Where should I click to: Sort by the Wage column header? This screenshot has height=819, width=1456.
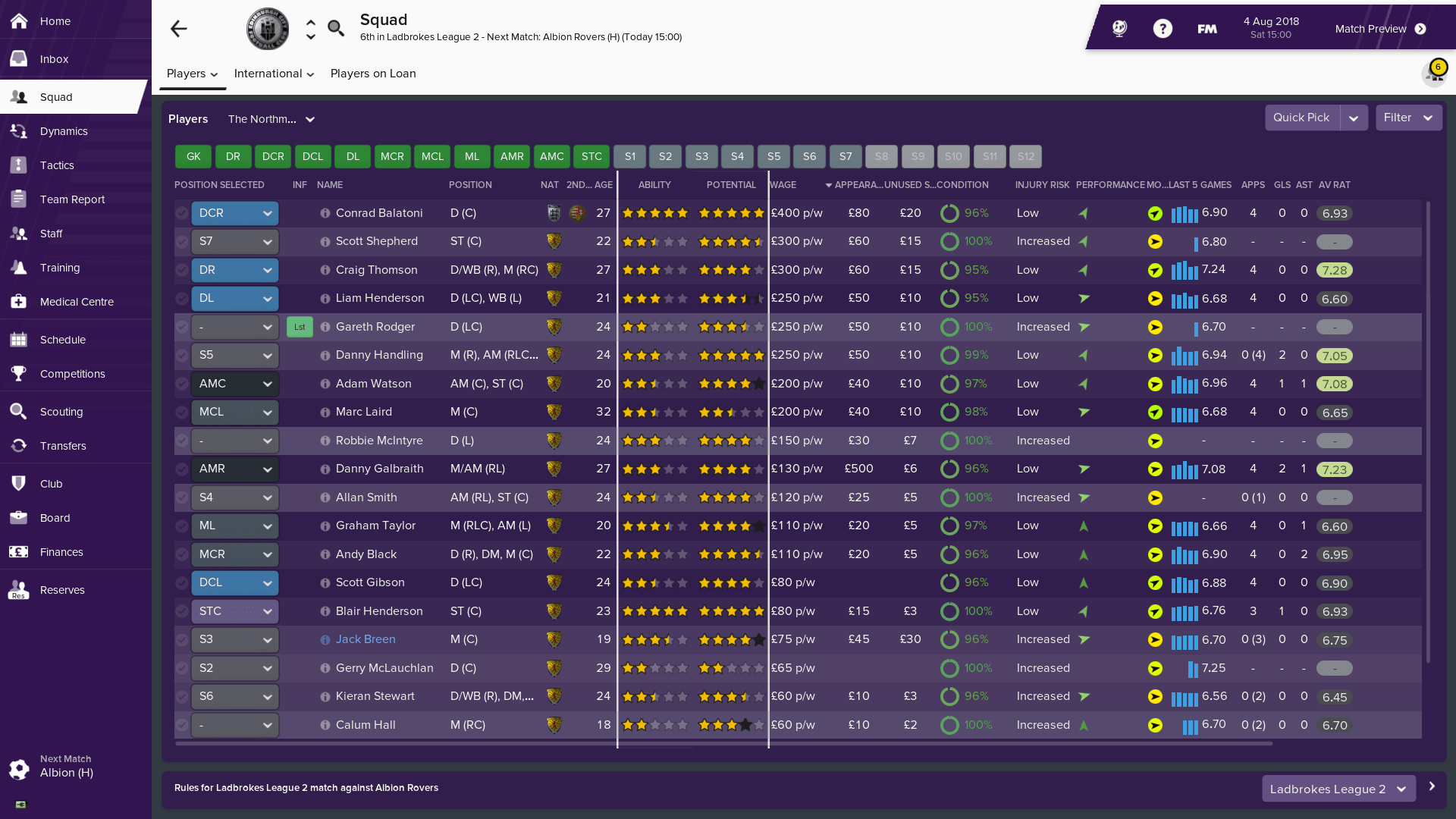pos(783,185)
